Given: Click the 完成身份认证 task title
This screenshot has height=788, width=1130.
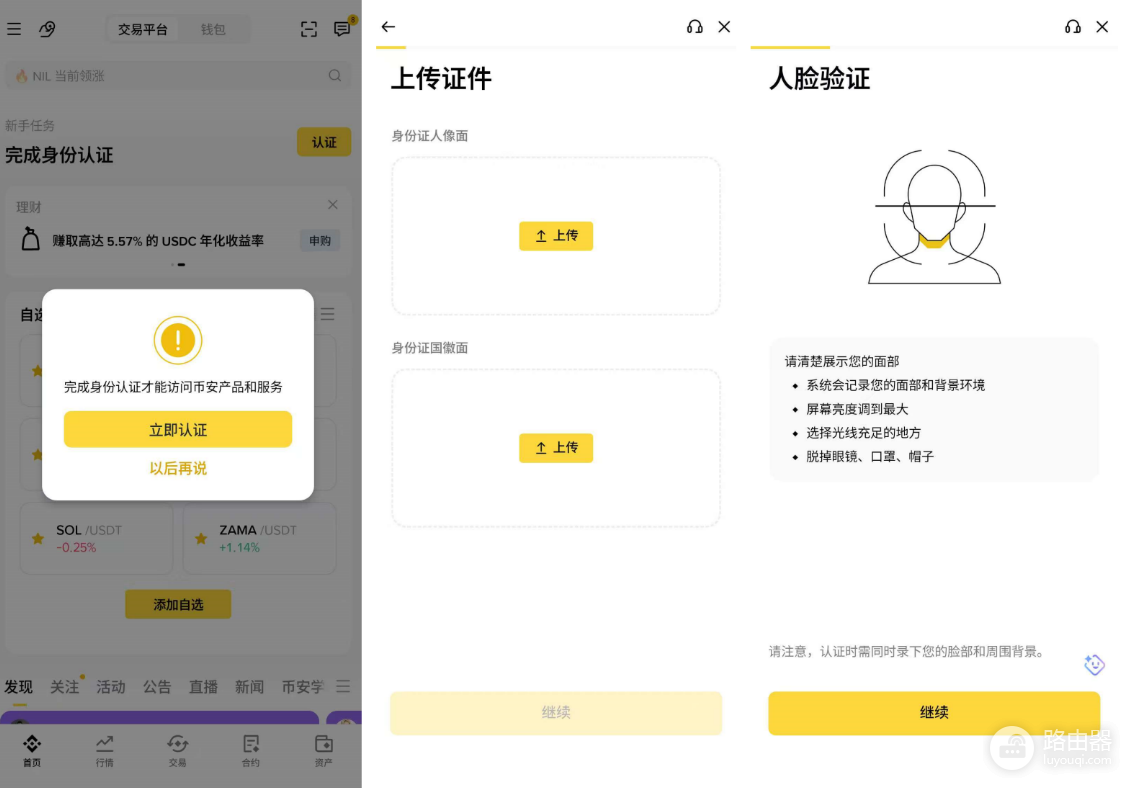Looking at the screenshot, I should click(59, 155).
